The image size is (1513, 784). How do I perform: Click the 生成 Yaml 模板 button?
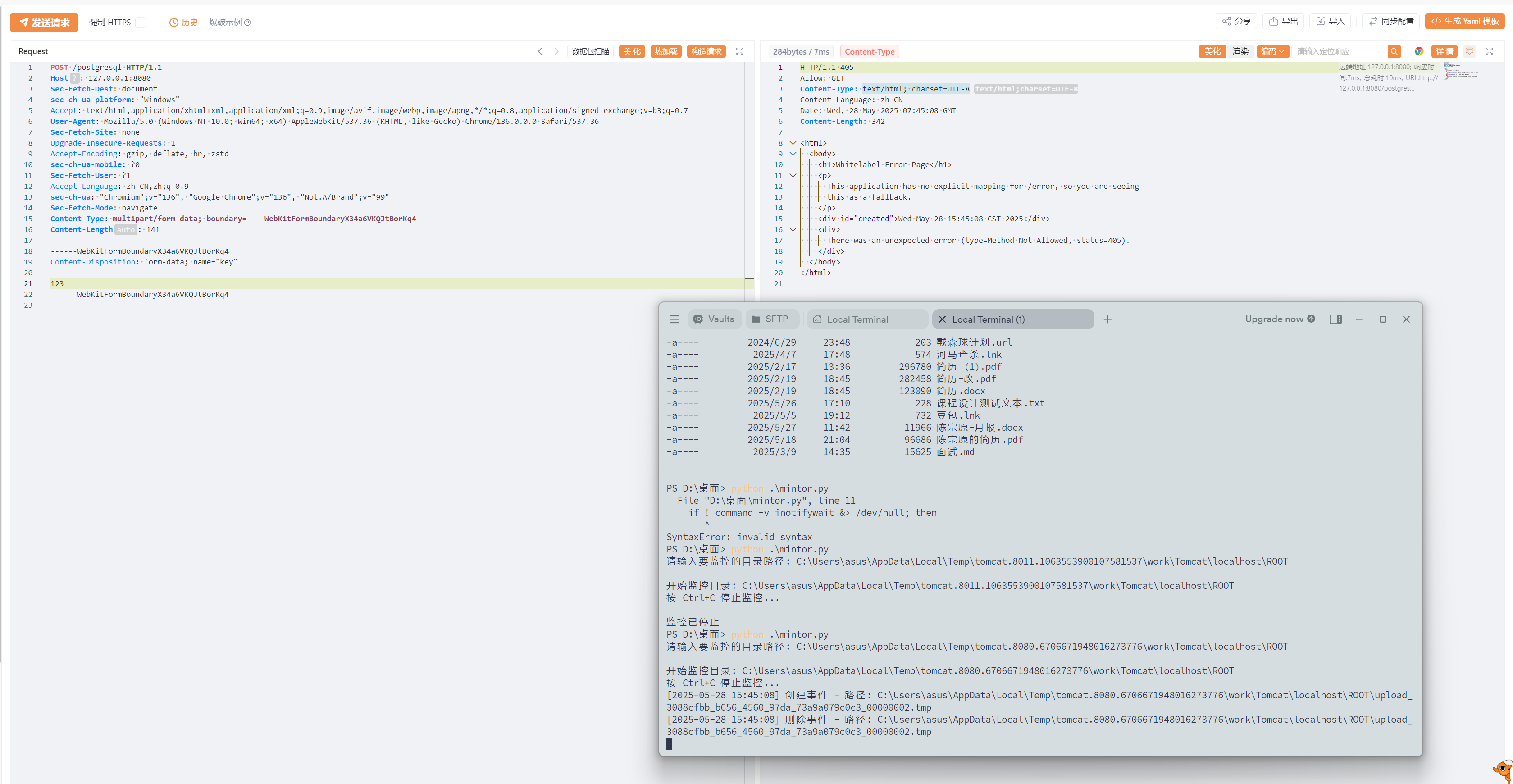pos(1464,21)
